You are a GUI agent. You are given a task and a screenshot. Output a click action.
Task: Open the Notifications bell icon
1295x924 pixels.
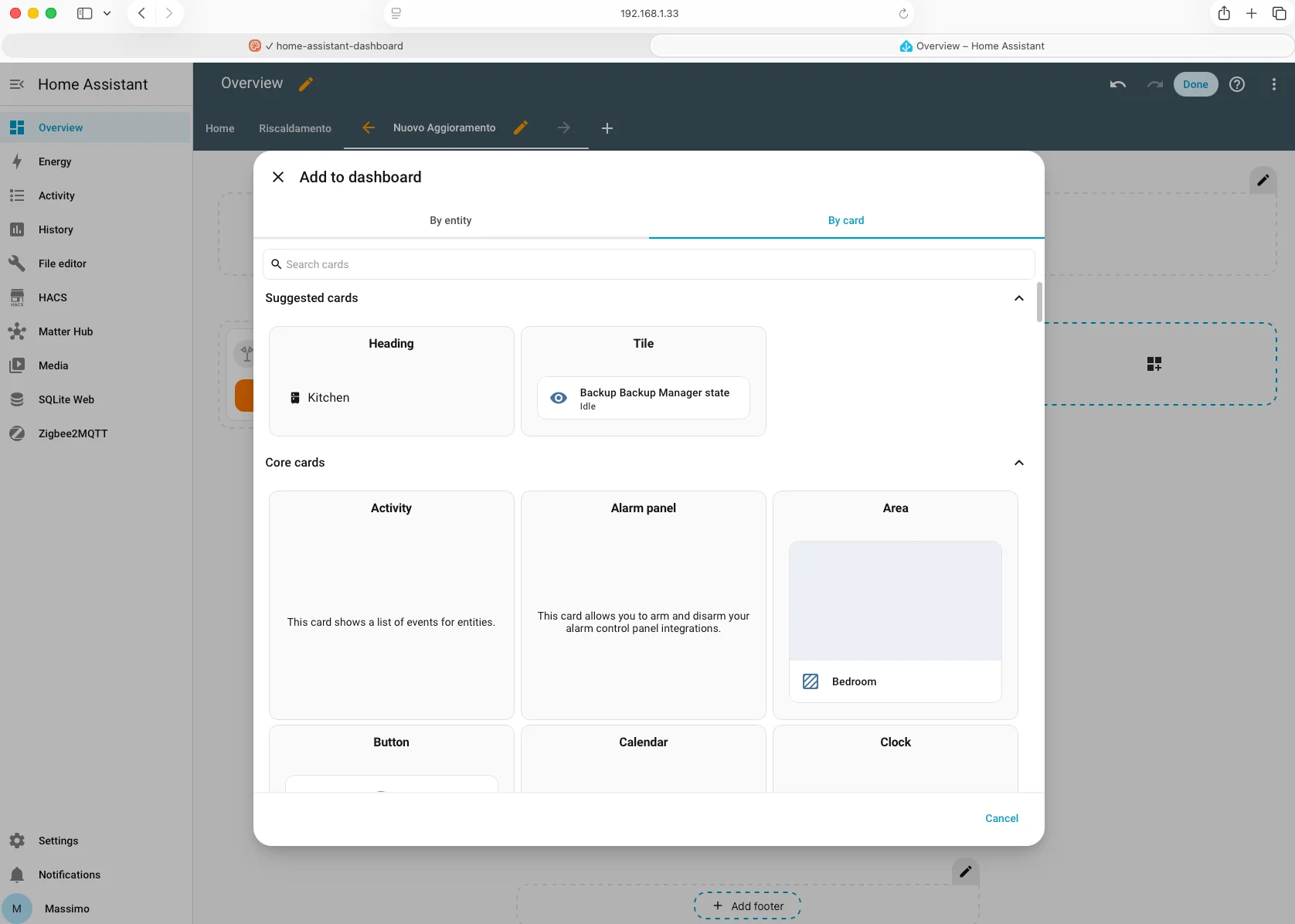coord(17,875)
